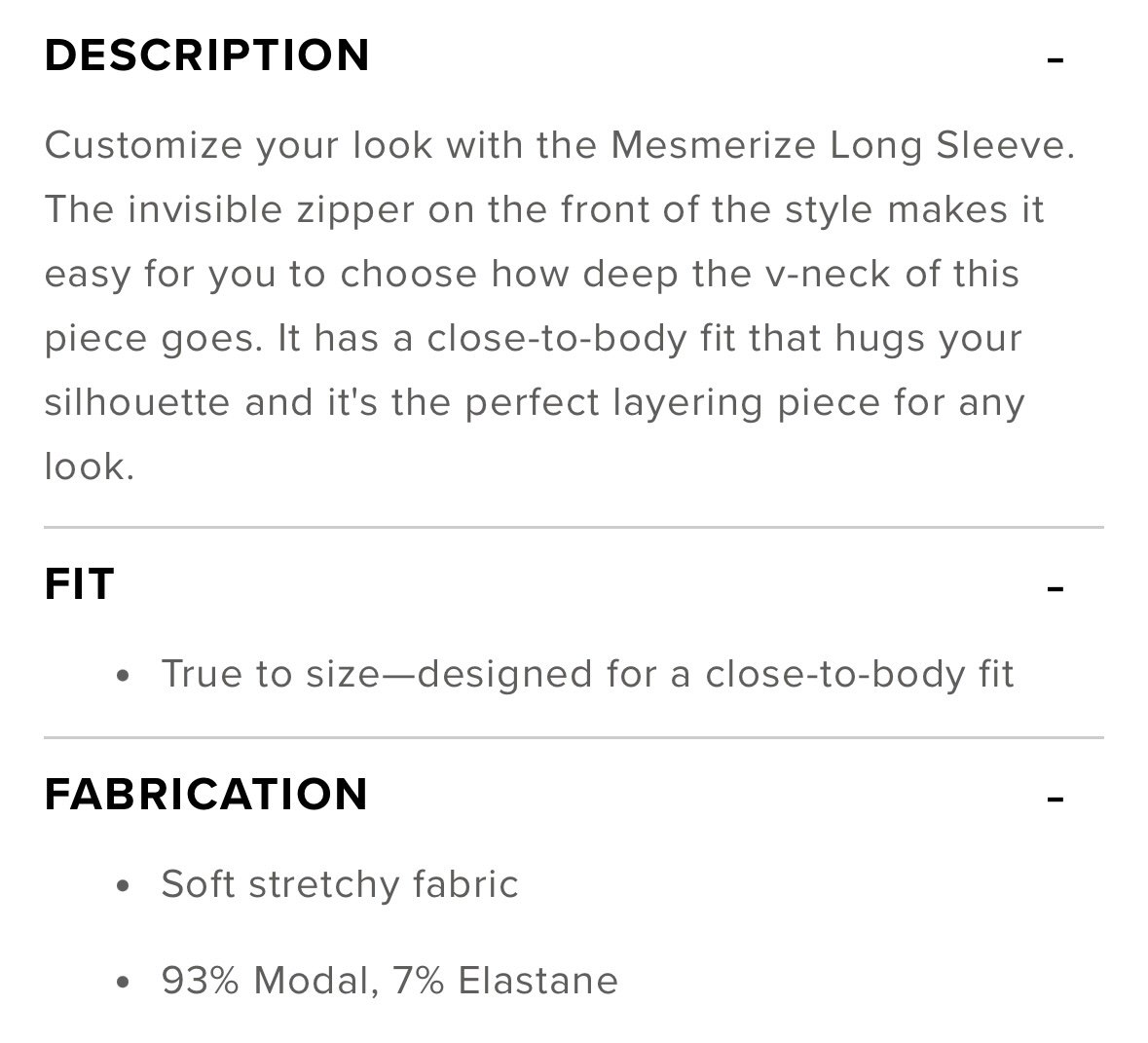Click 'hugs your' text in description paragraph

[x=928, y=338]
